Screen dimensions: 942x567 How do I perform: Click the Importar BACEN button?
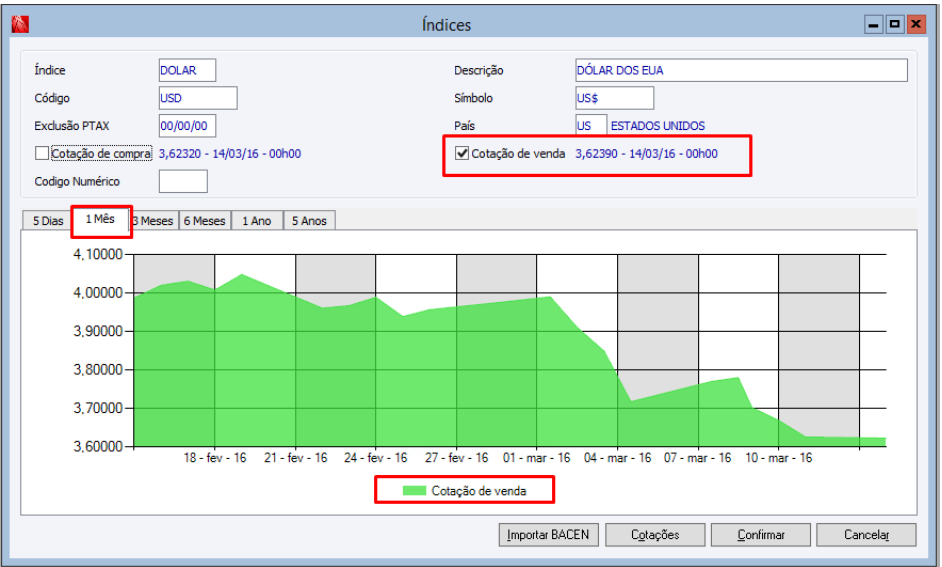548,535
